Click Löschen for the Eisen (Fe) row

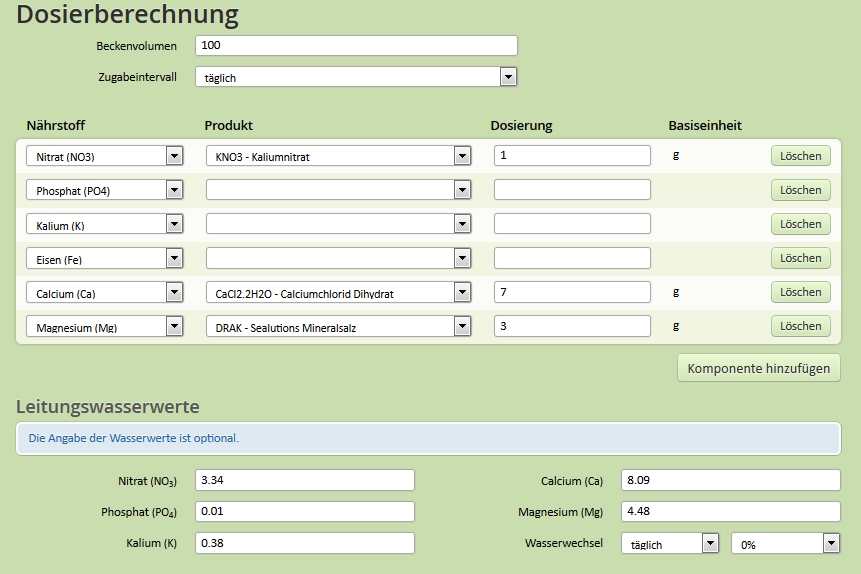(x=801, y=258)
